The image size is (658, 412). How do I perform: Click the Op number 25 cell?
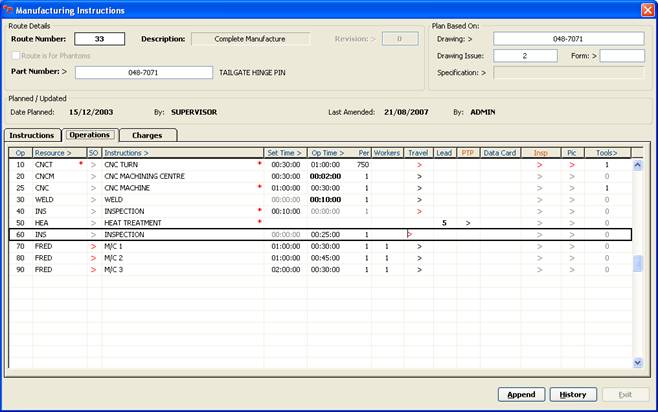point(20,188)
